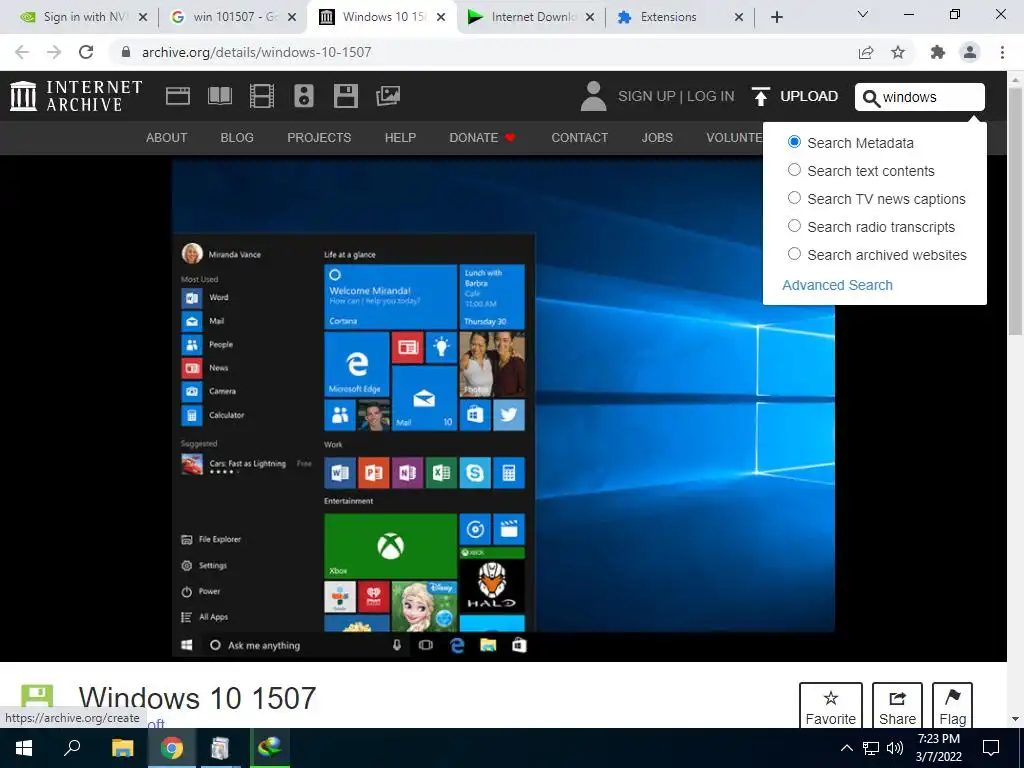Switch to the win 101507 Google tab
1024x768 pixels.
pos(231,17)
